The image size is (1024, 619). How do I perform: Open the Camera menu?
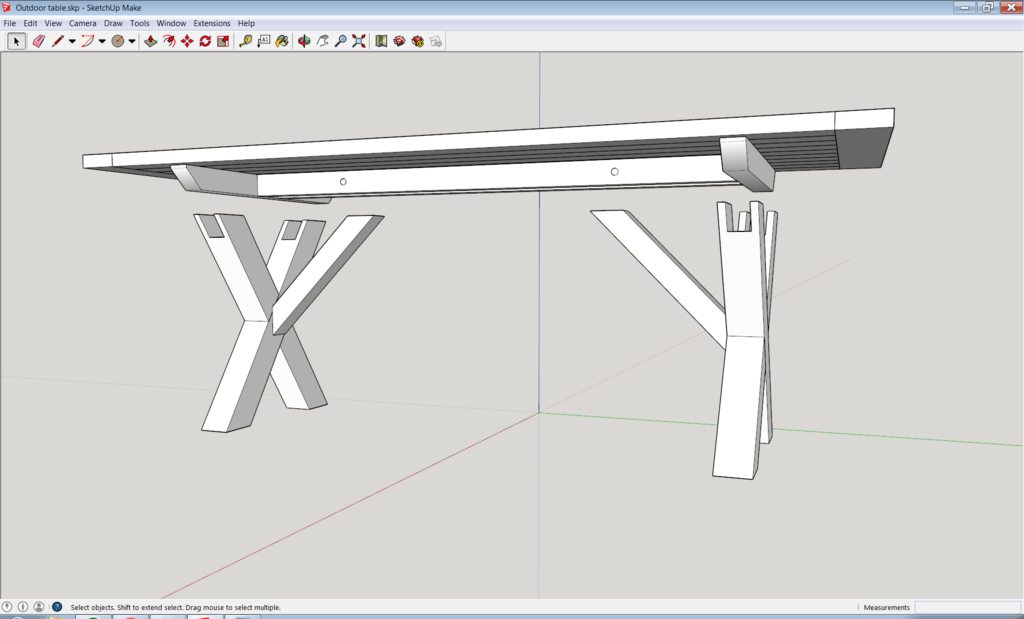pyautogui.click(x=83, y=23)
